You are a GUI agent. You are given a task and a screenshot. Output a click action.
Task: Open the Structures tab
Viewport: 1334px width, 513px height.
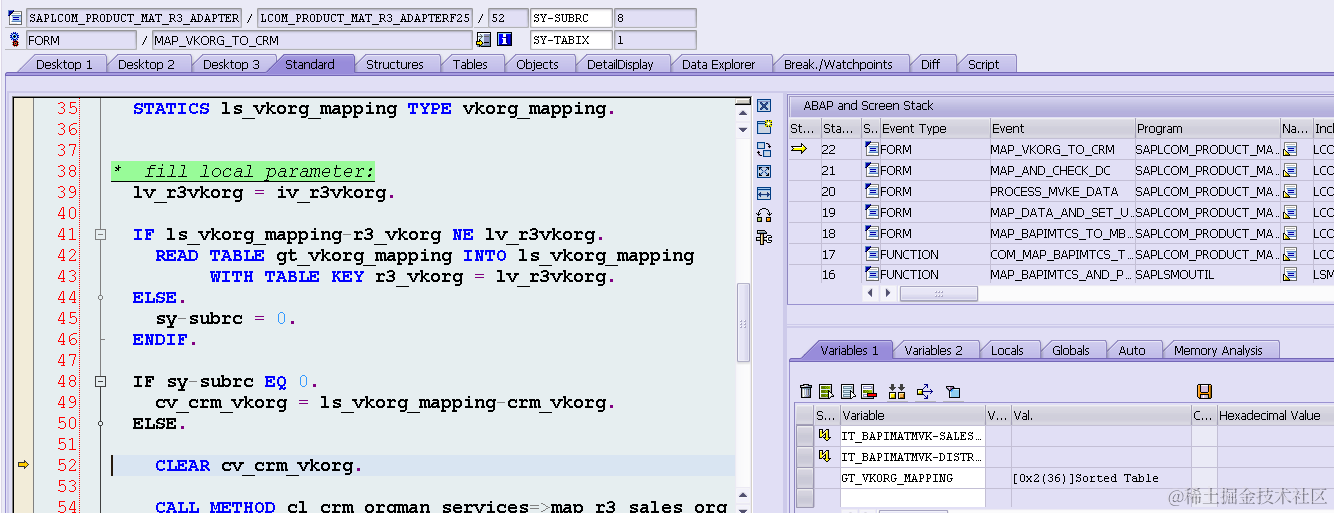394,64
